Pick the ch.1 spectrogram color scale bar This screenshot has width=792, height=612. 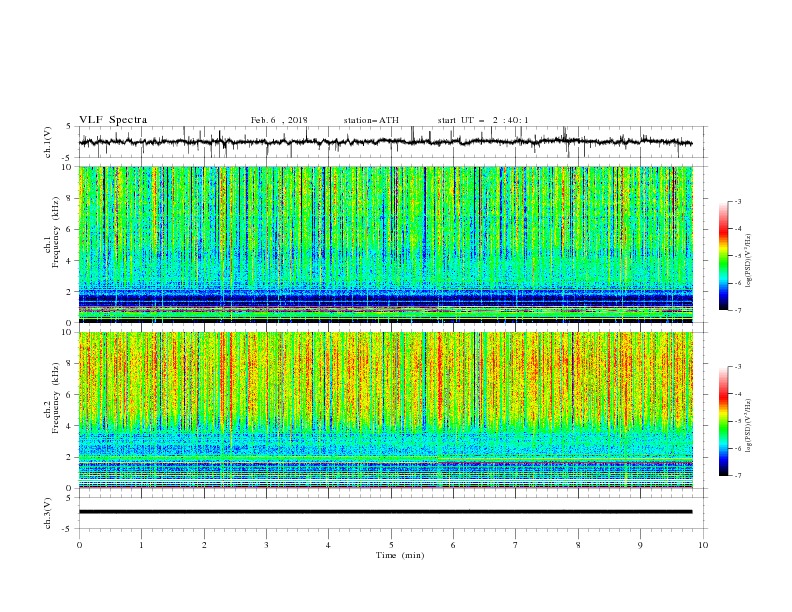coord(723,256)
